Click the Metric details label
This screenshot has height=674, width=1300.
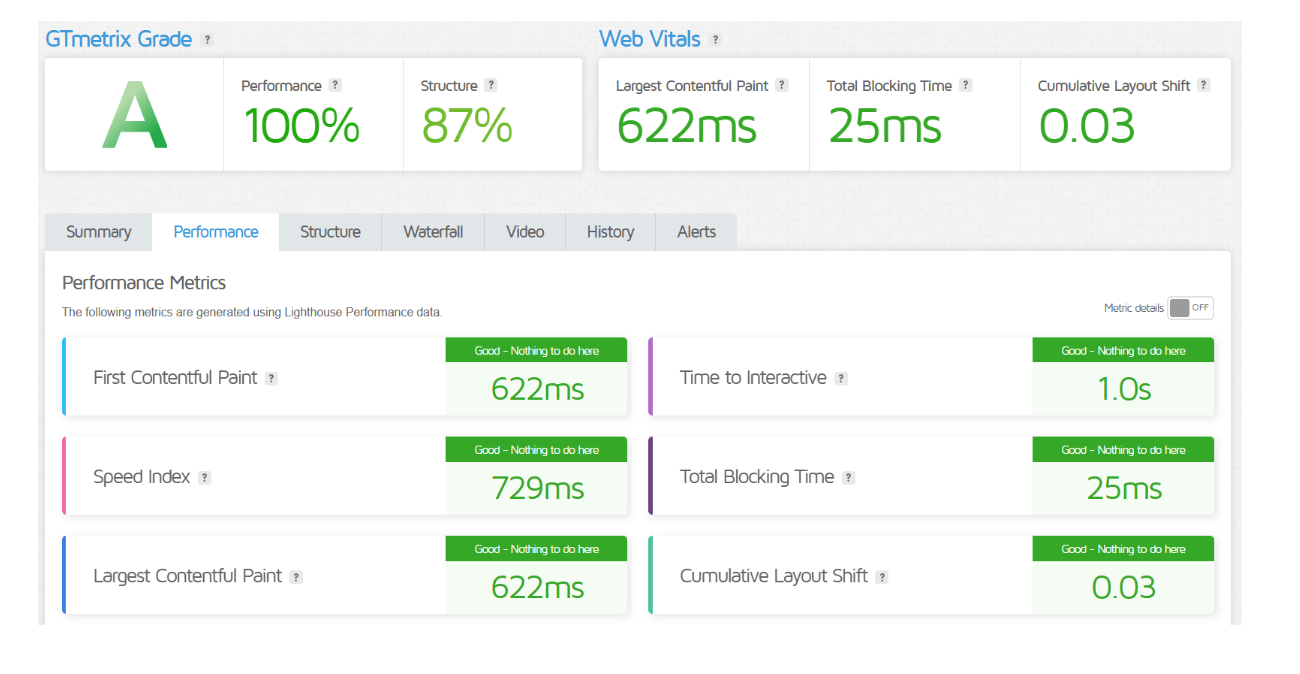pyautogui.click(x=1134, y=309)
